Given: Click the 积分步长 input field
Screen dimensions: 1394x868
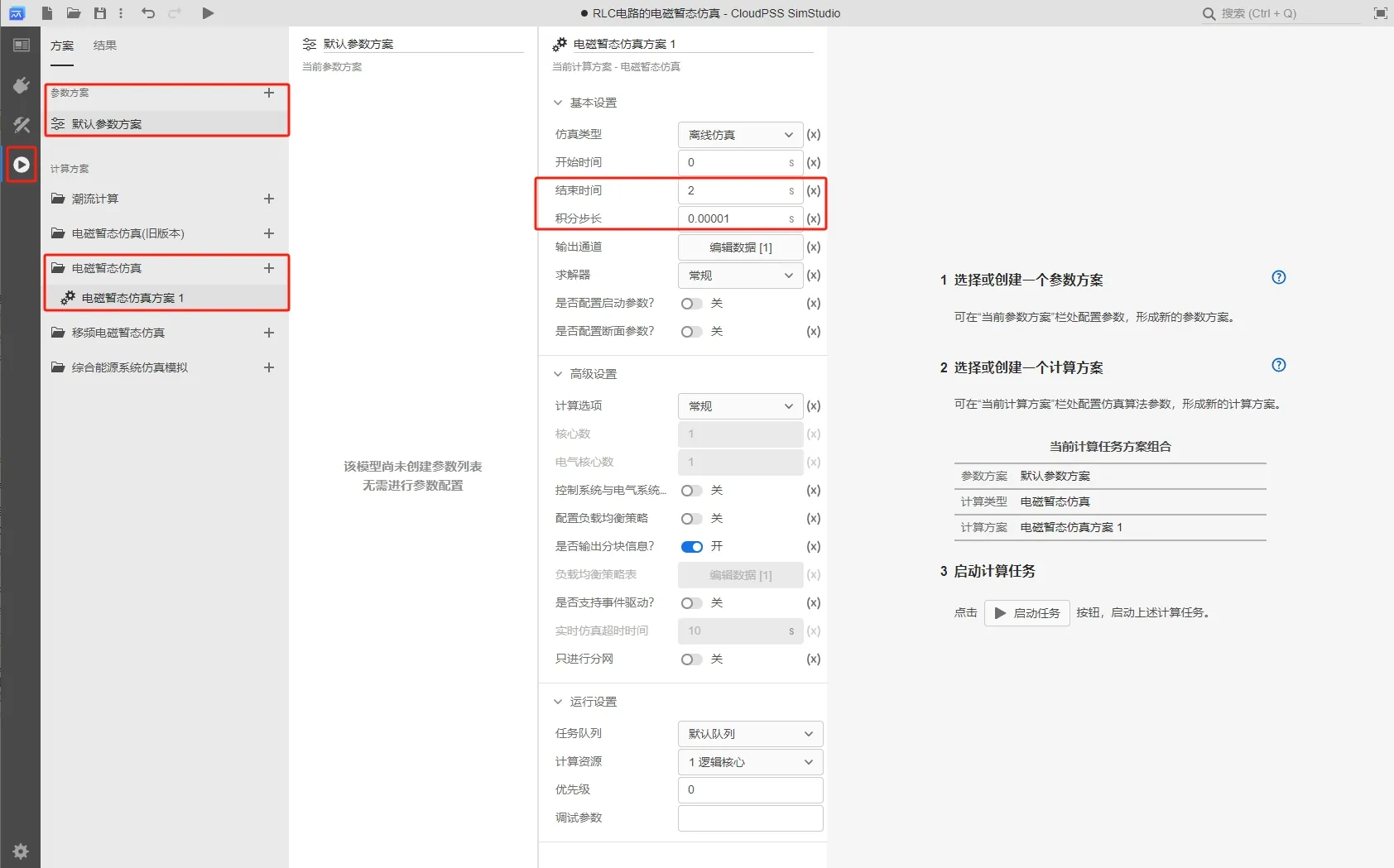Looking at the screenshot, I should tap(740, 219).
